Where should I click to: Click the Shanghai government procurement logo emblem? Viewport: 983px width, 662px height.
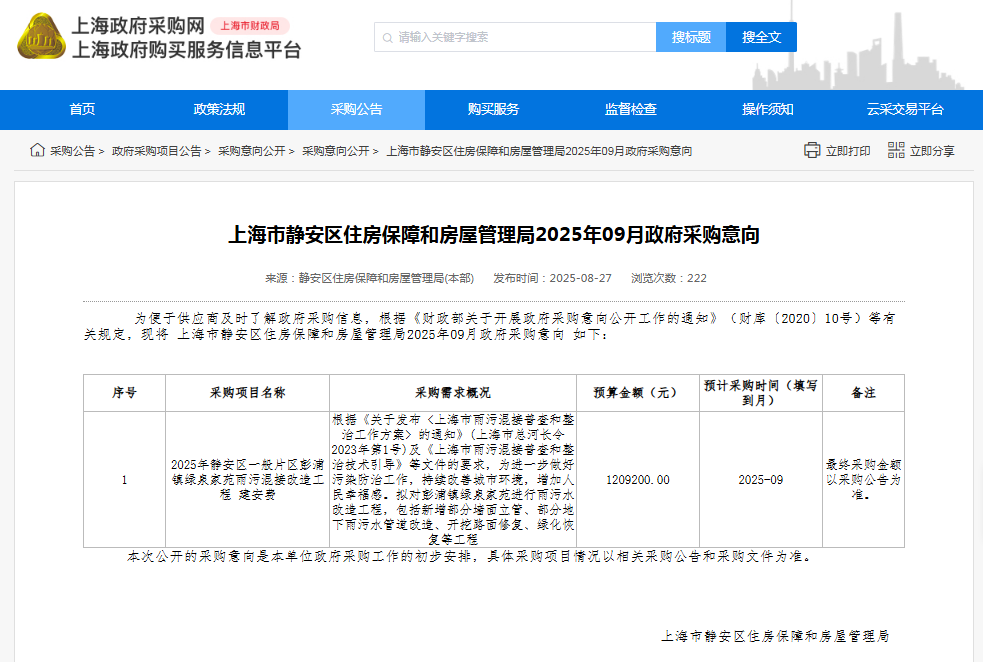point(39,37)
